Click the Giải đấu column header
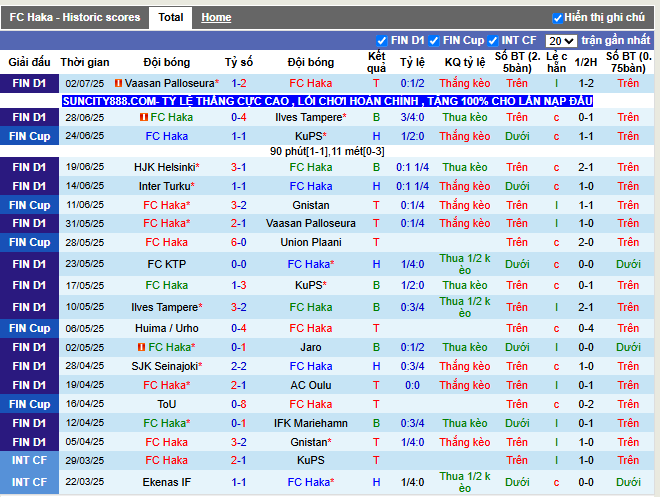The height and width of the screenshot is (497, 660). [29, 62]
